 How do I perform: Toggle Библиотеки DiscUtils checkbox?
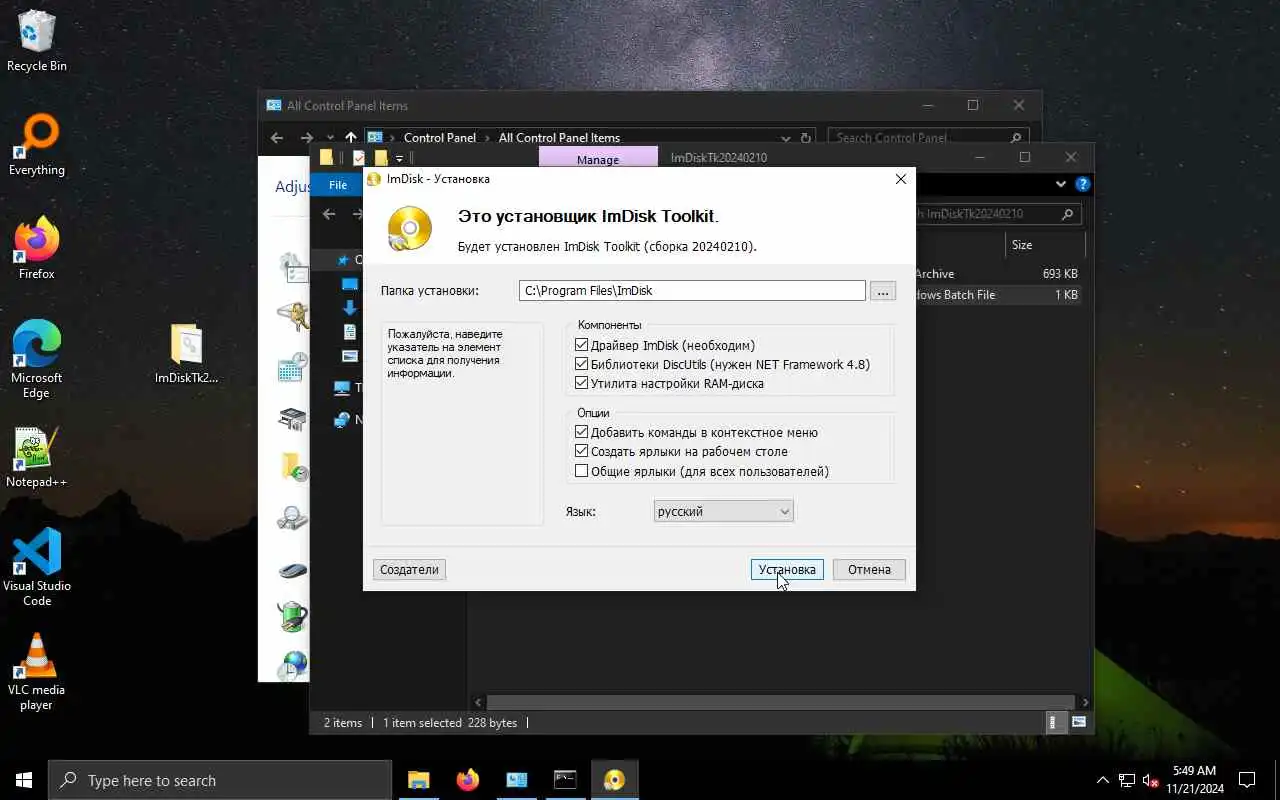click(582, 364)
